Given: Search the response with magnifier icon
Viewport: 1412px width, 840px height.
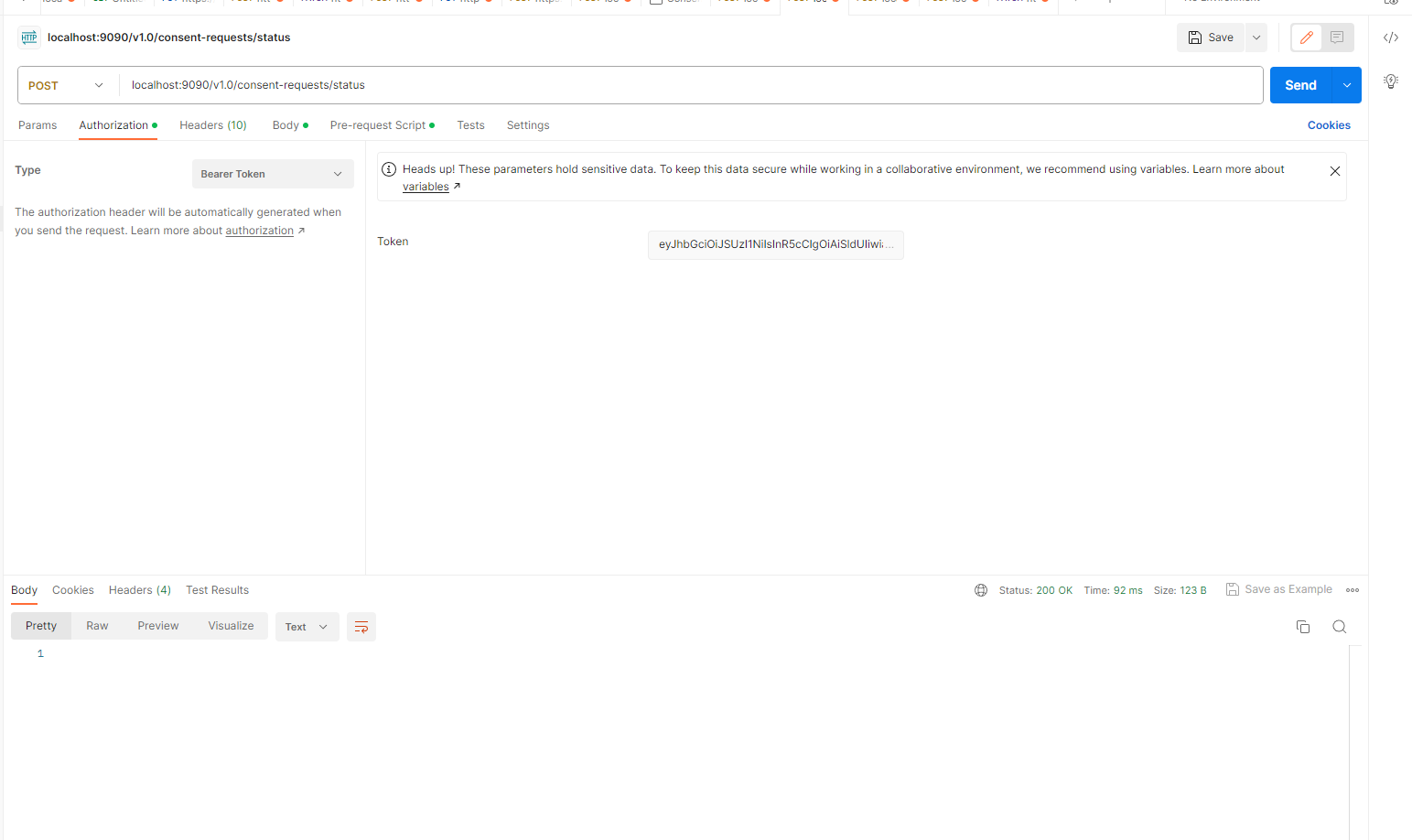Looking at the screenshot, I should pos(1339,627).
